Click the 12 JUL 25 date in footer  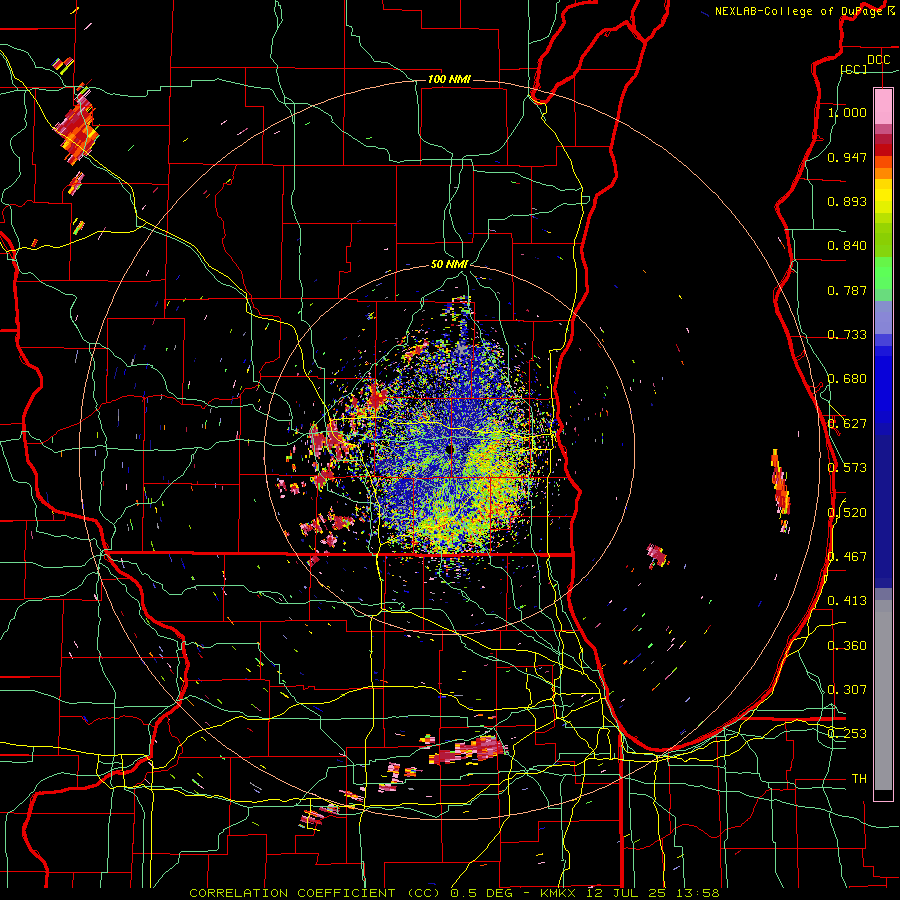coord(627,893)
